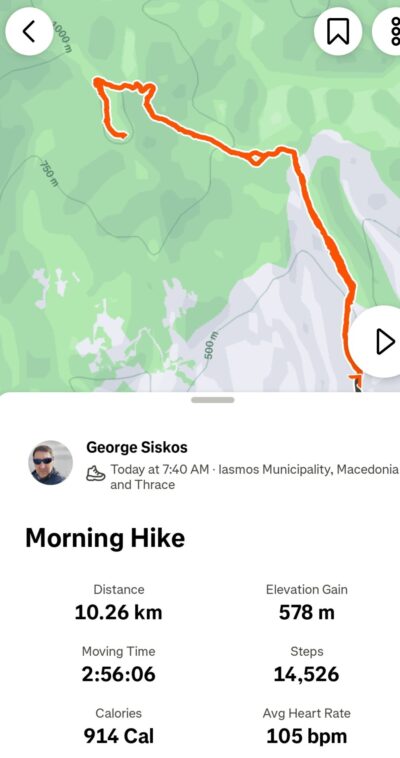Play the route flyover animation

[380, 341]
